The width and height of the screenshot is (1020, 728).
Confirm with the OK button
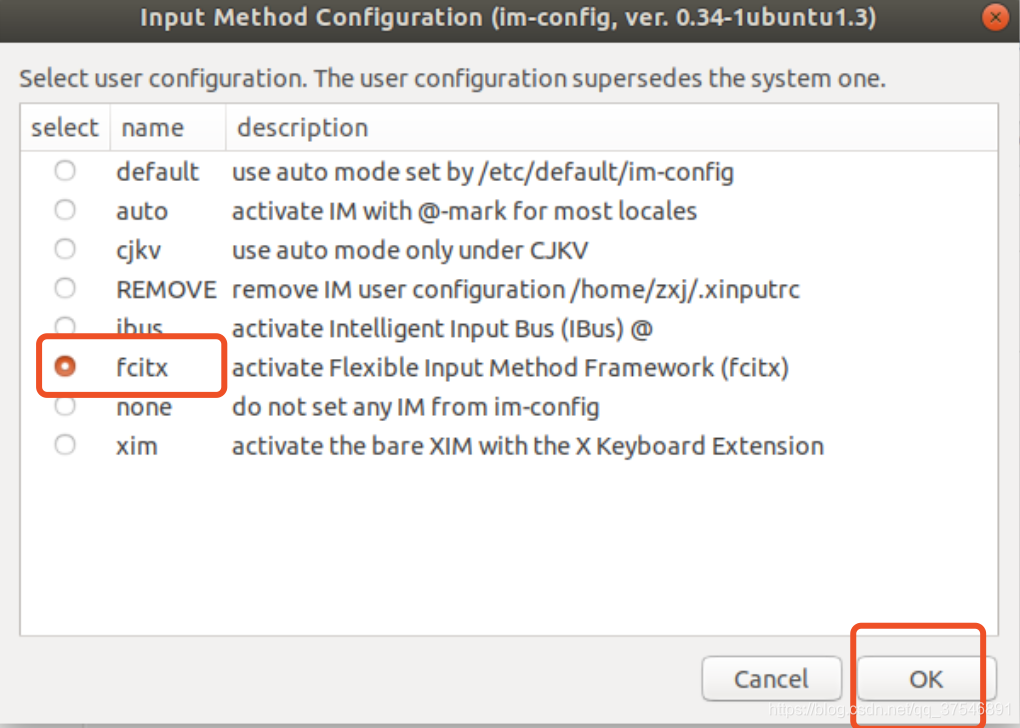click(x=926, y=679)
